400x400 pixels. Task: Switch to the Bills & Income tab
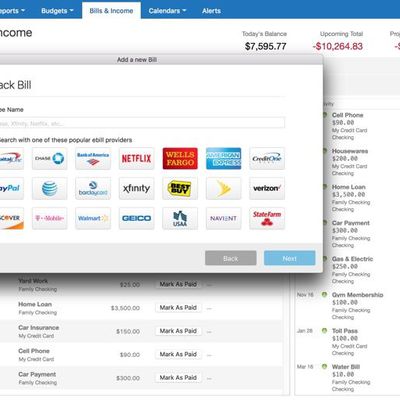click(x=111, y=11)
